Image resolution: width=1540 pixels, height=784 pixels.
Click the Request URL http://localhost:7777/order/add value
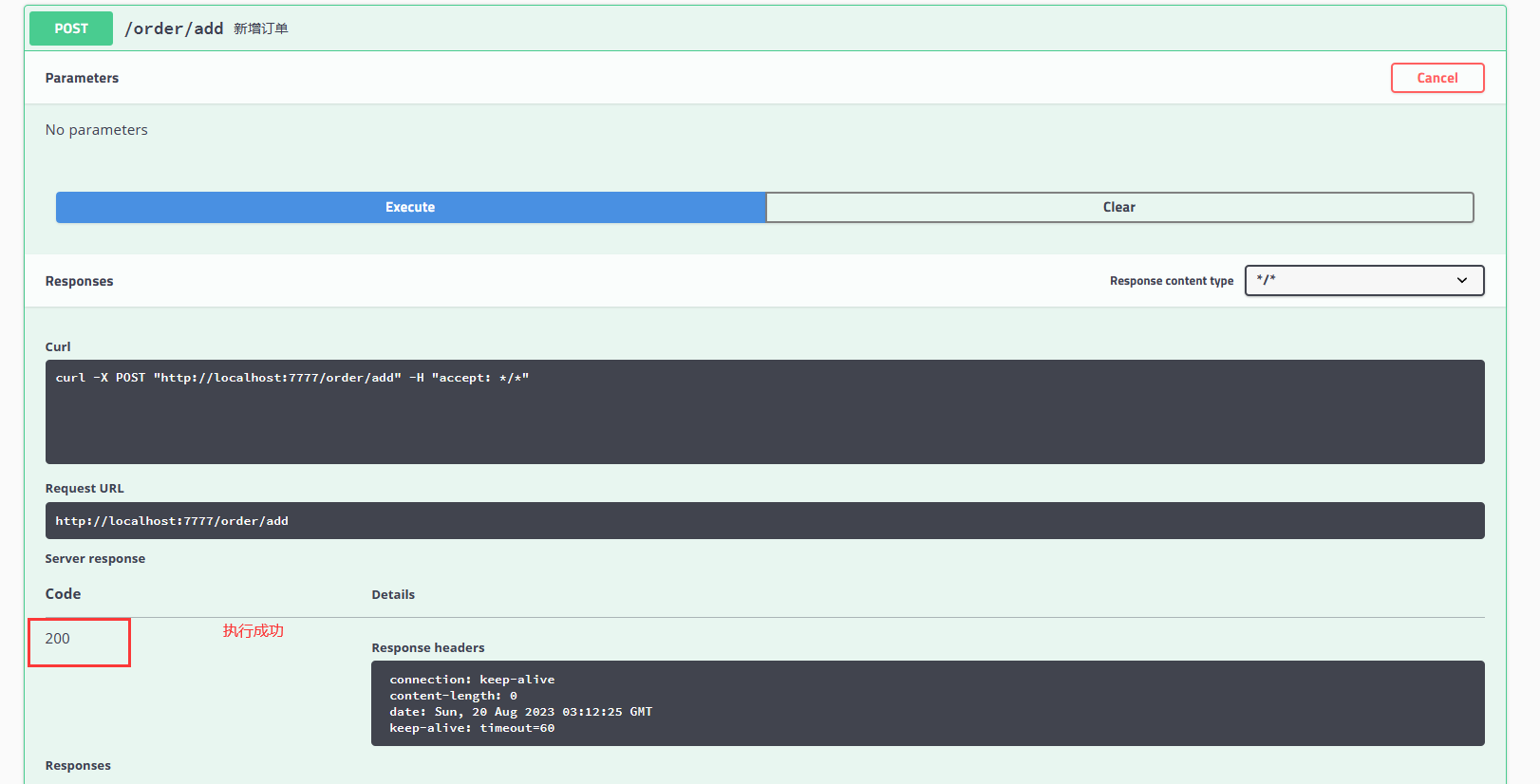coord(172,521)
